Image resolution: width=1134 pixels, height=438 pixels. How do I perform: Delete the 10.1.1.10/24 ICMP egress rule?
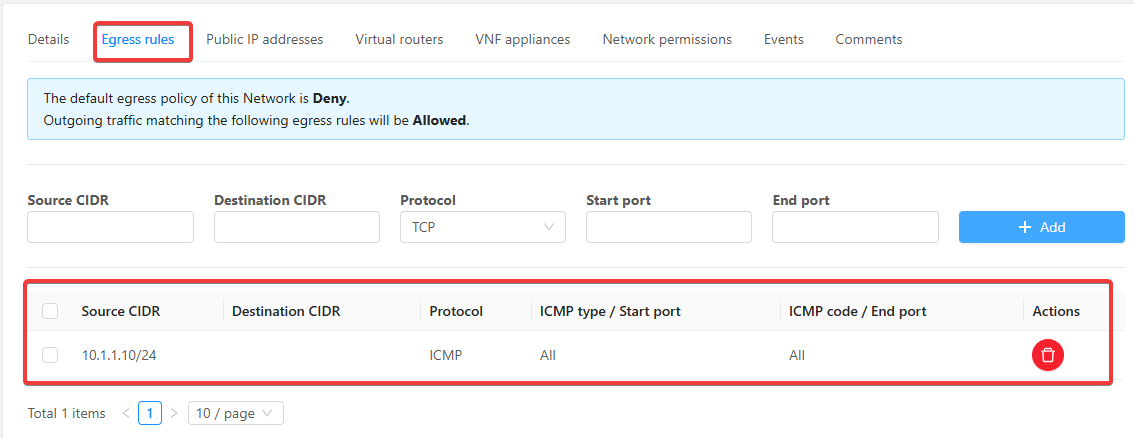(1047, 355)
